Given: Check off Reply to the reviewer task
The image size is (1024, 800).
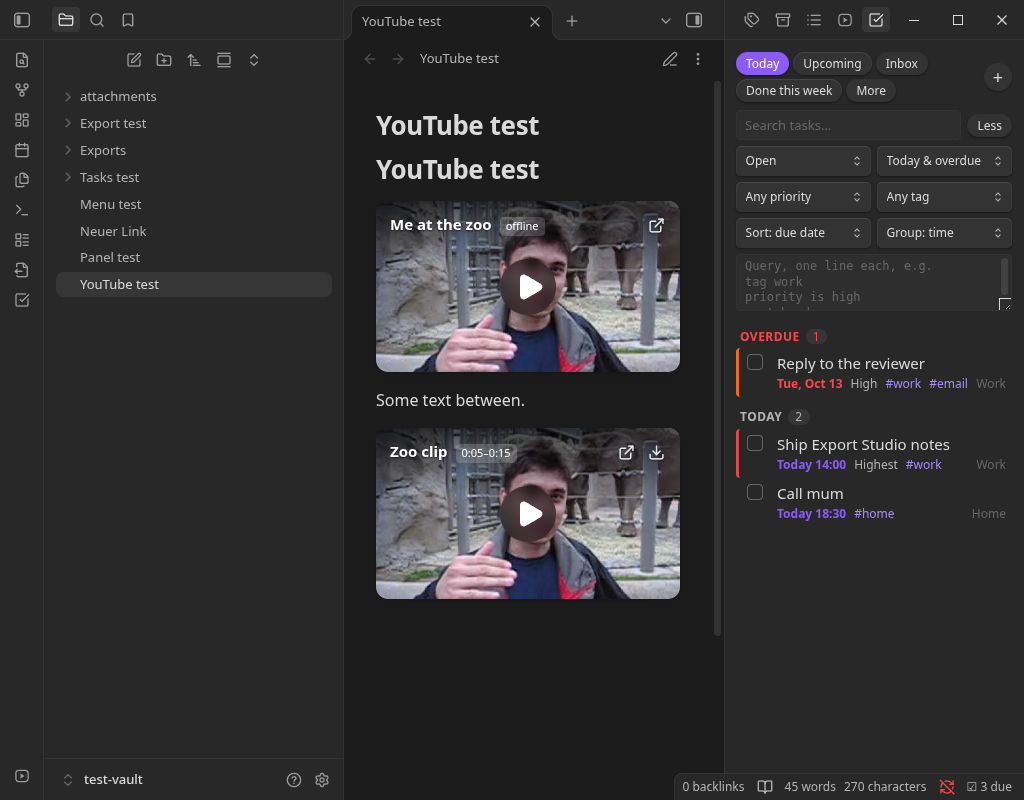Looking at the screenshot, I should pos(755,362).
